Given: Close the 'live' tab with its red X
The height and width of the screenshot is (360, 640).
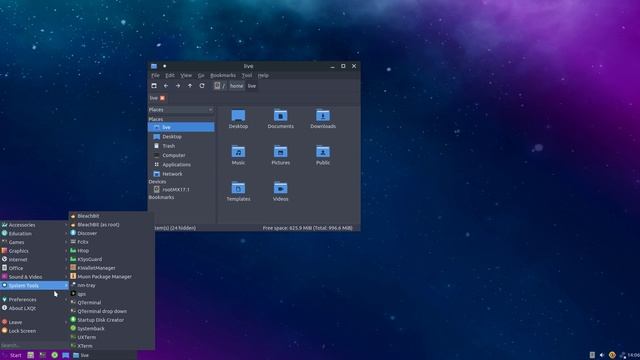Looking at the screenshot, I should pyautogui.click(x=162, y=98).
